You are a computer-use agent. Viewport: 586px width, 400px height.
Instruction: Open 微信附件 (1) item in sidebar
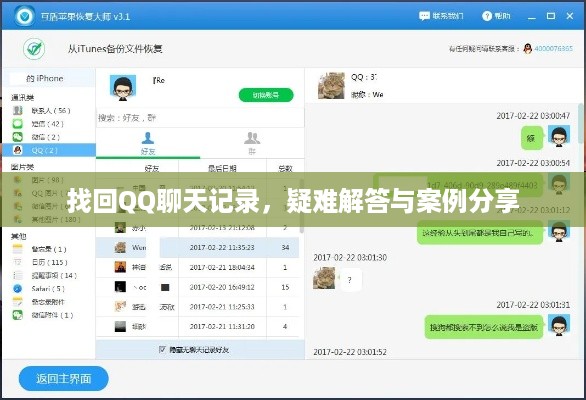pyautogui.click(x=52, y=315)
